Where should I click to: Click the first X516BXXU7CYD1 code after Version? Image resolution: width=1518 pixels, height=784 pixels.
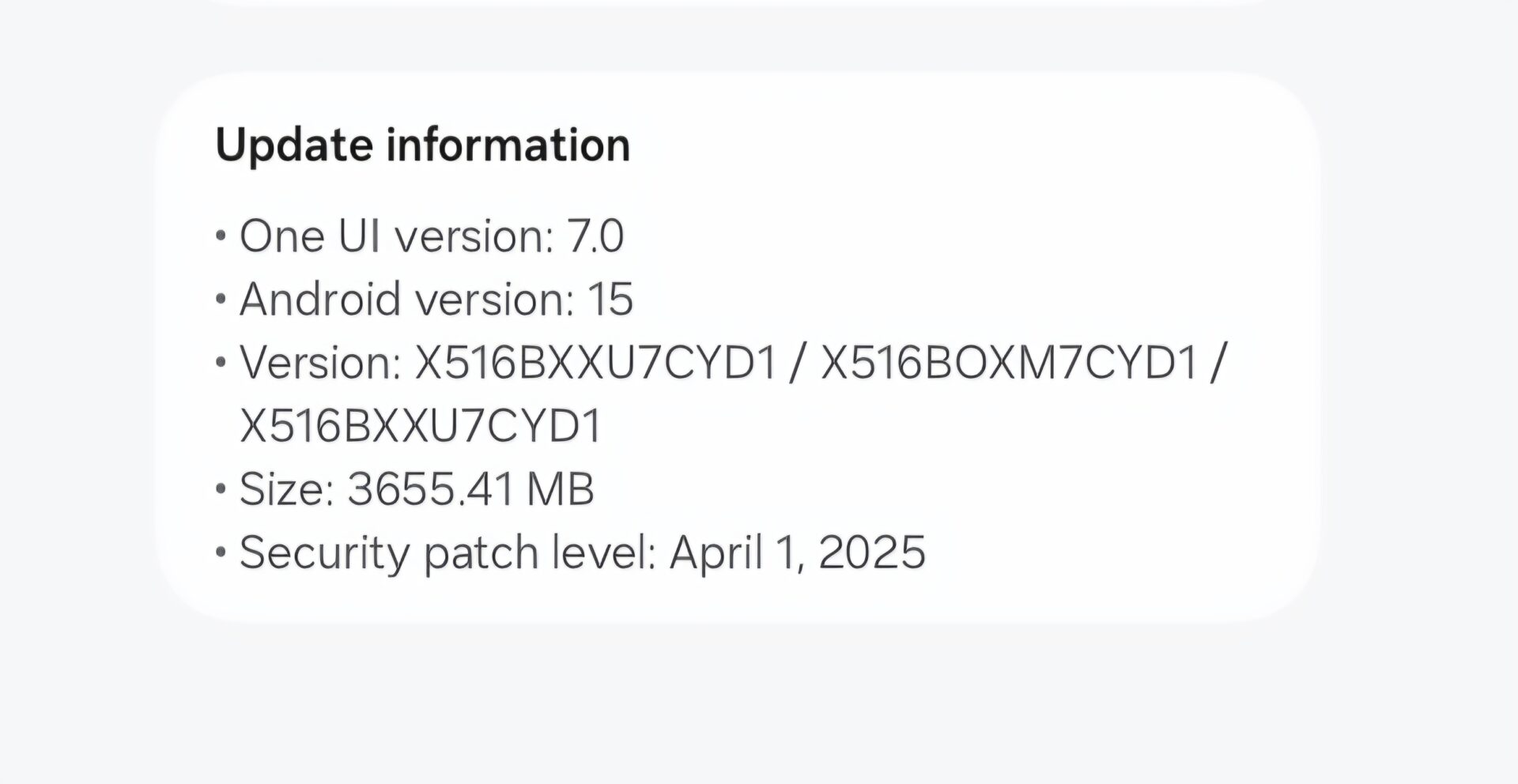point(596,363)
